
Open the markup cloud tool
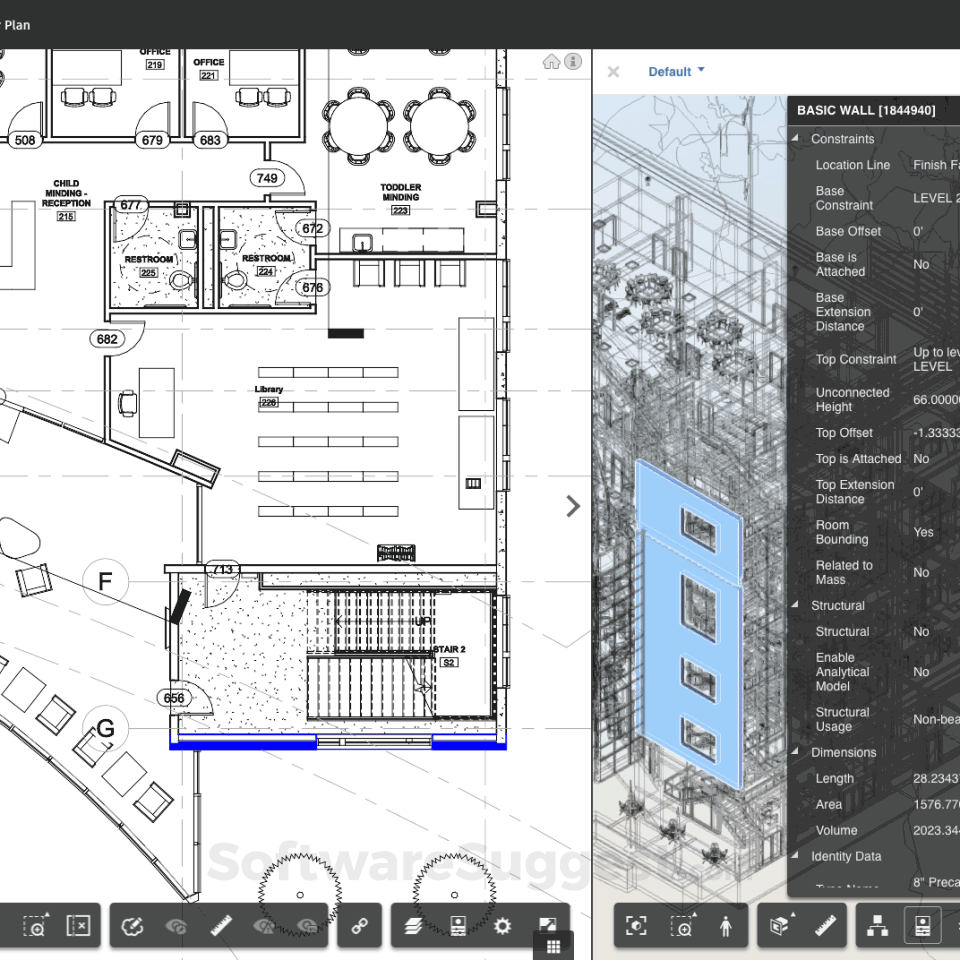(130, 925)
